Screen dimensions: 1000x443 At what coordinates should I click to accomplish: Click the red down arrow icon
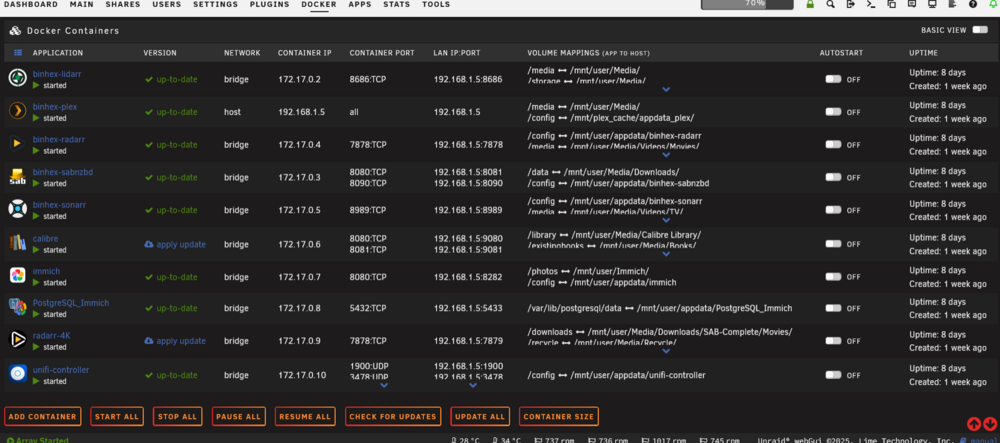point(990,424)
